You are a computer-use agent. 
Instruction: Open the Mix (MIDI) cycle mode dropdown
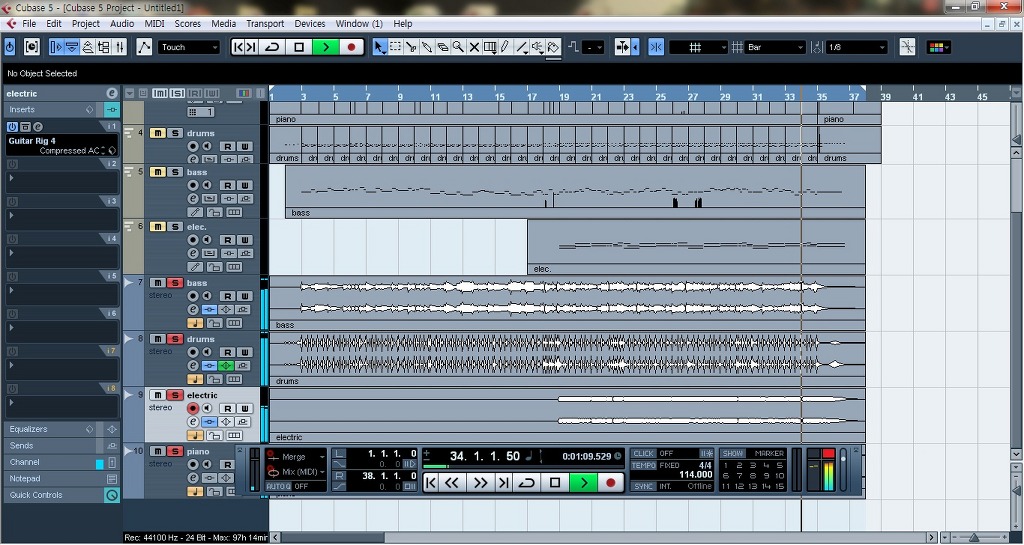coord(295,472)
